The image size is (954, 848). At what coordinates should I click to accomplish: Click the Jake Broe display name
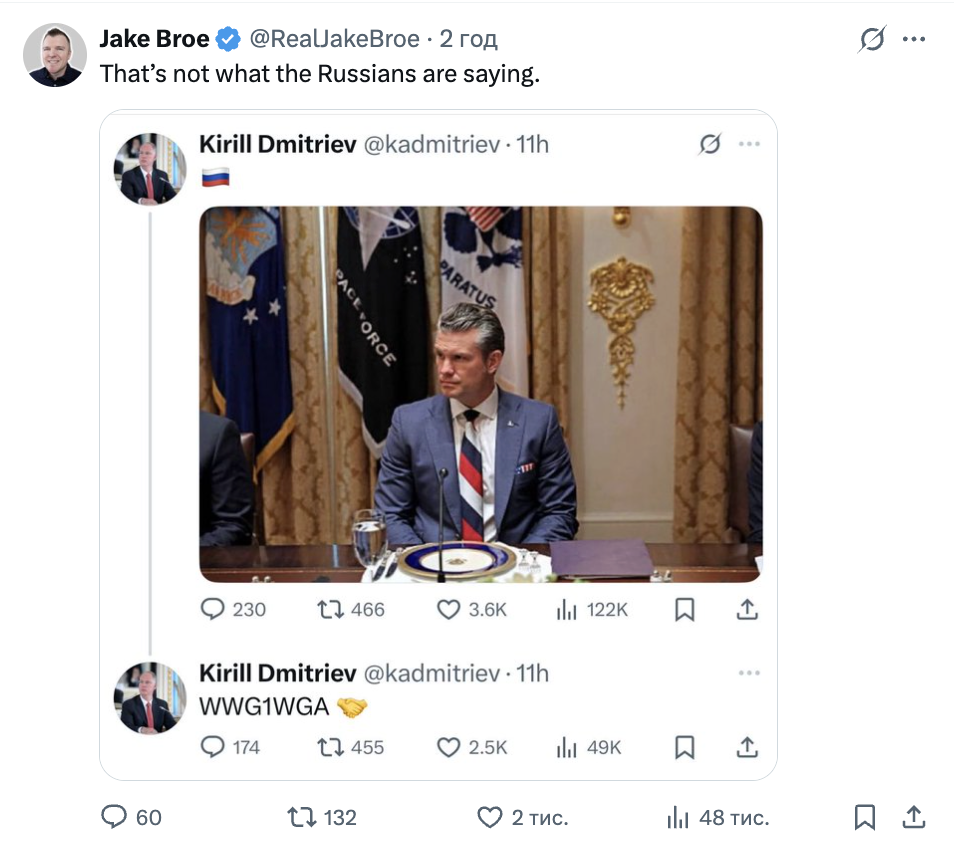(155, 39)
